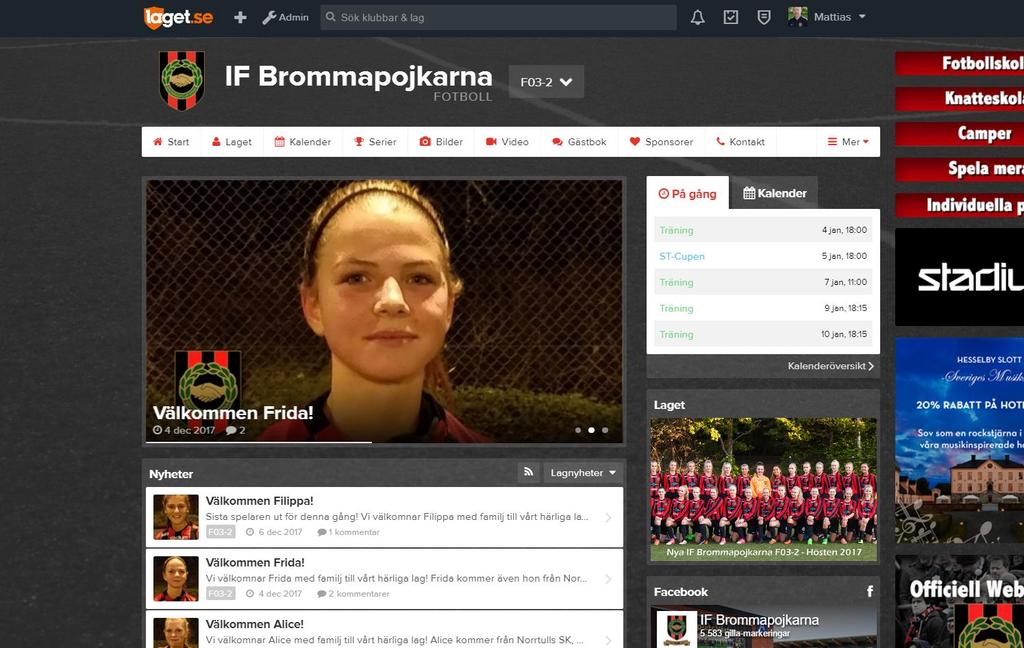Click Facebook f icon

[869, 591]
